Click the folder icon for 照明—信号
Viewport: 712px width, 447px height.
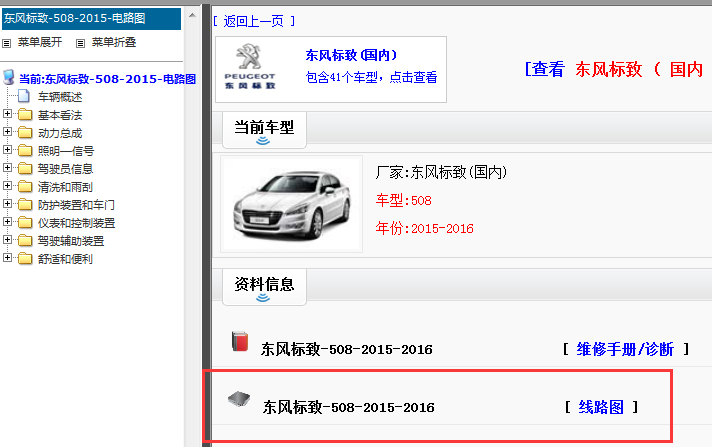[25, 150]
